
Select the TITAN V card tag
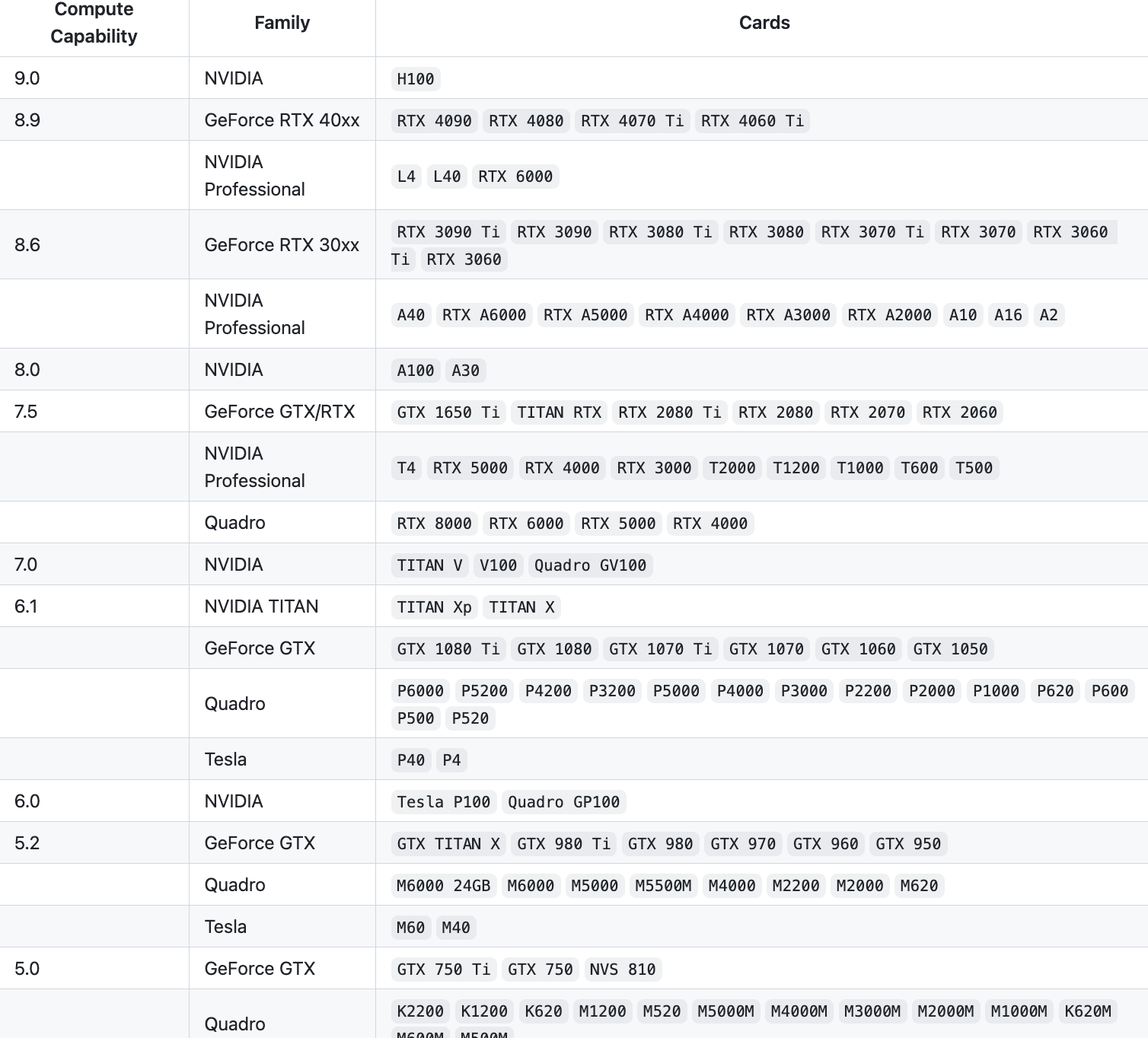[x=429, y=565]
